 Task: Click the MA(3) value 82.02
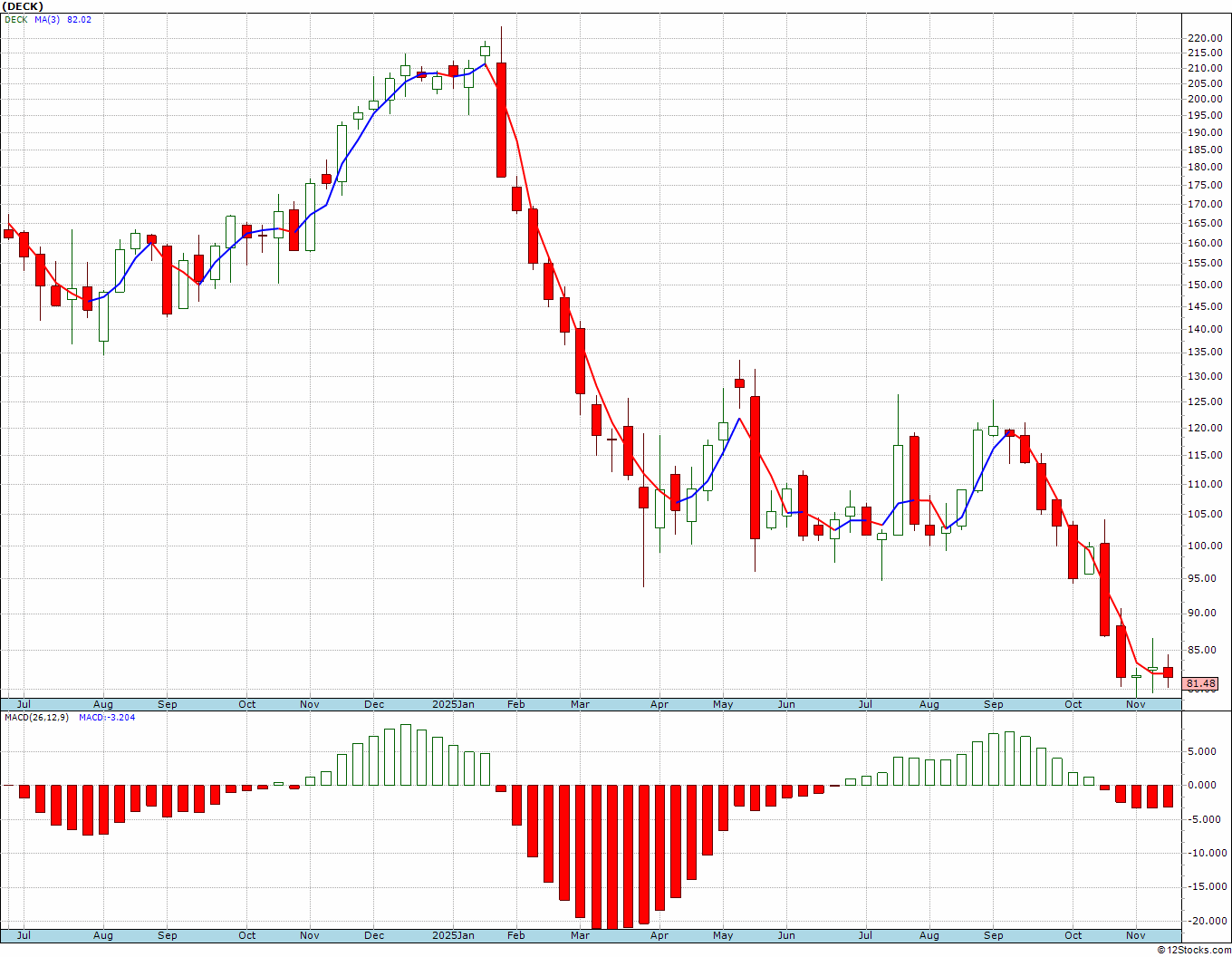coord(79,19)
